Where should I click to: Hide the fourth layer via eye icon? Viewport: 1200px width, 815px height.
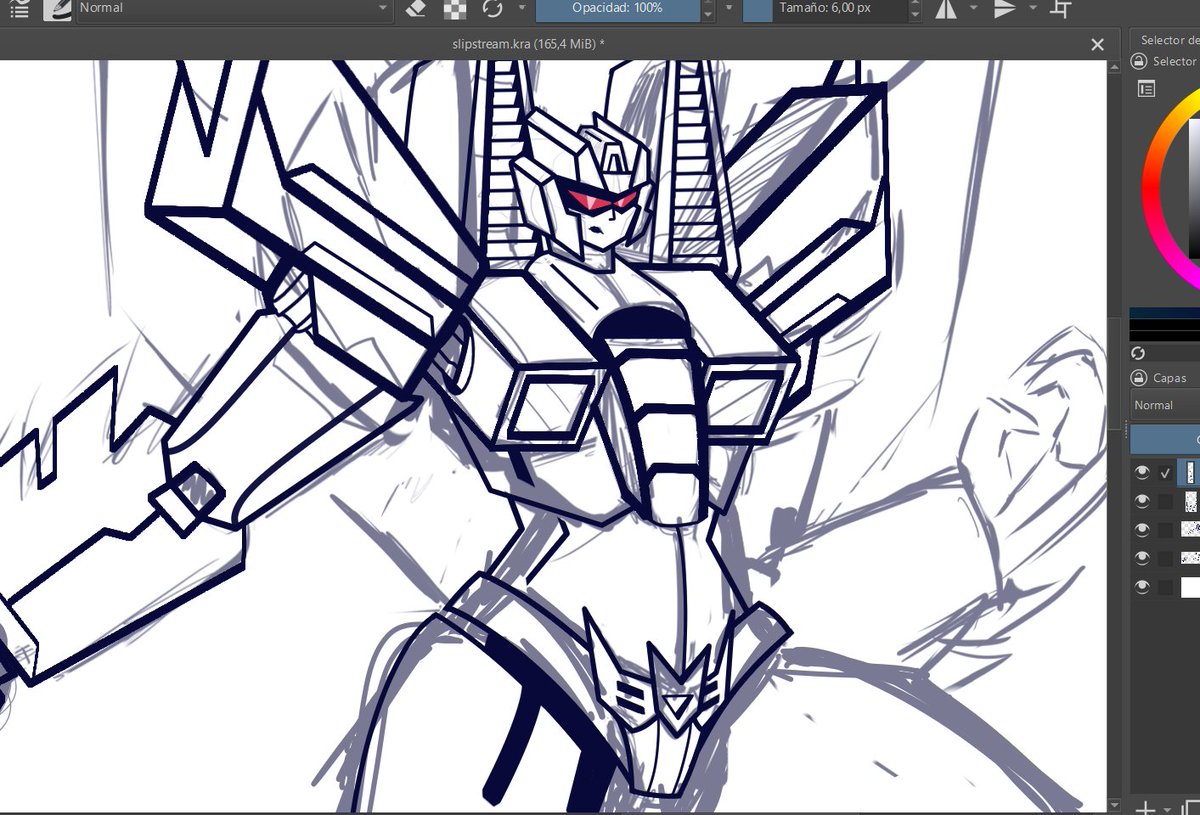pos(1142,558)
